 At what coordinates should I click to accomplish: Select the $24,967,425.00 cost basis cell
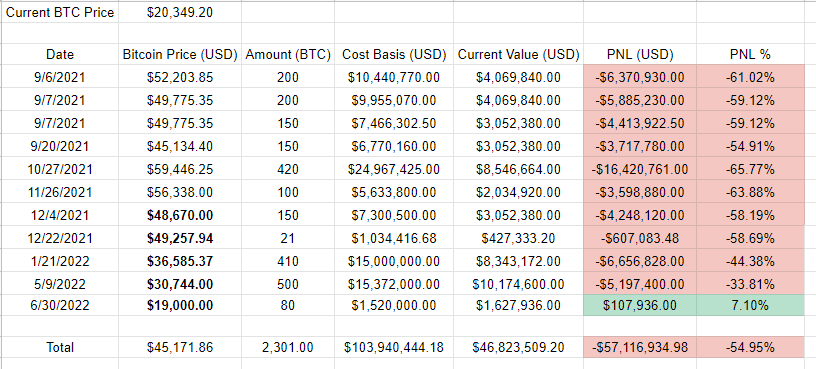coord(394,169)
